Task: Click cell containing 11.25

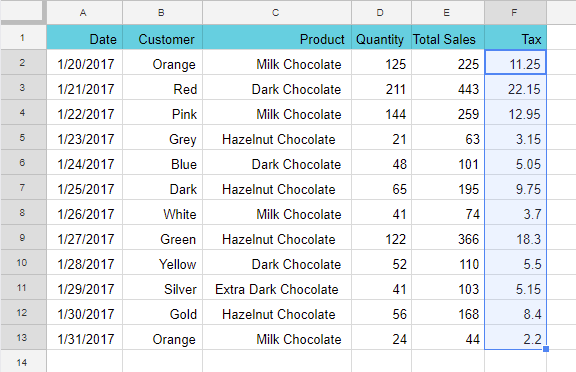Action: click(x=515, y=62)
